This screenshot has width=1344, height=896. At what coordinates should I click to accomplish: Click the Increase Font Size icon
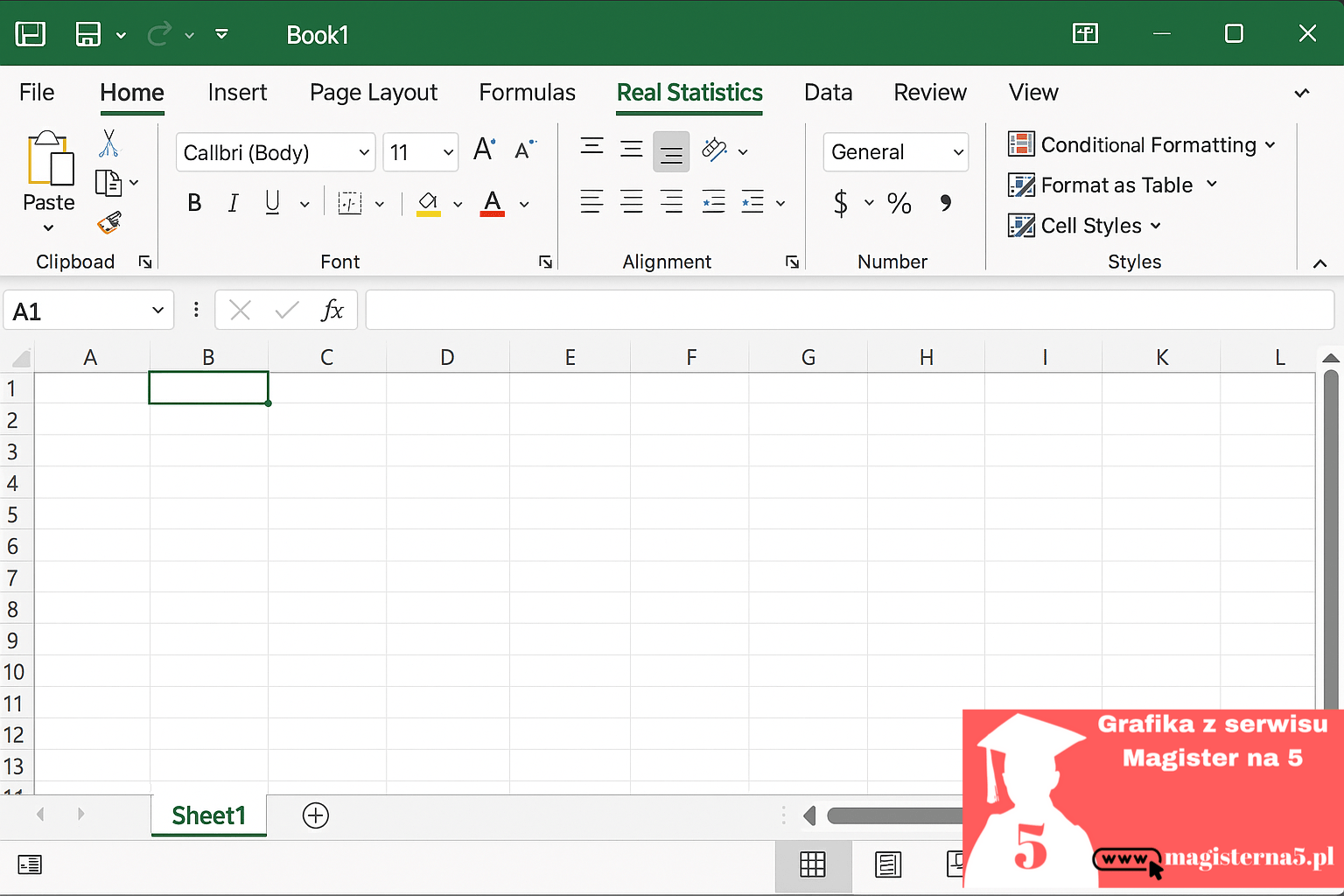pos(484,150)
